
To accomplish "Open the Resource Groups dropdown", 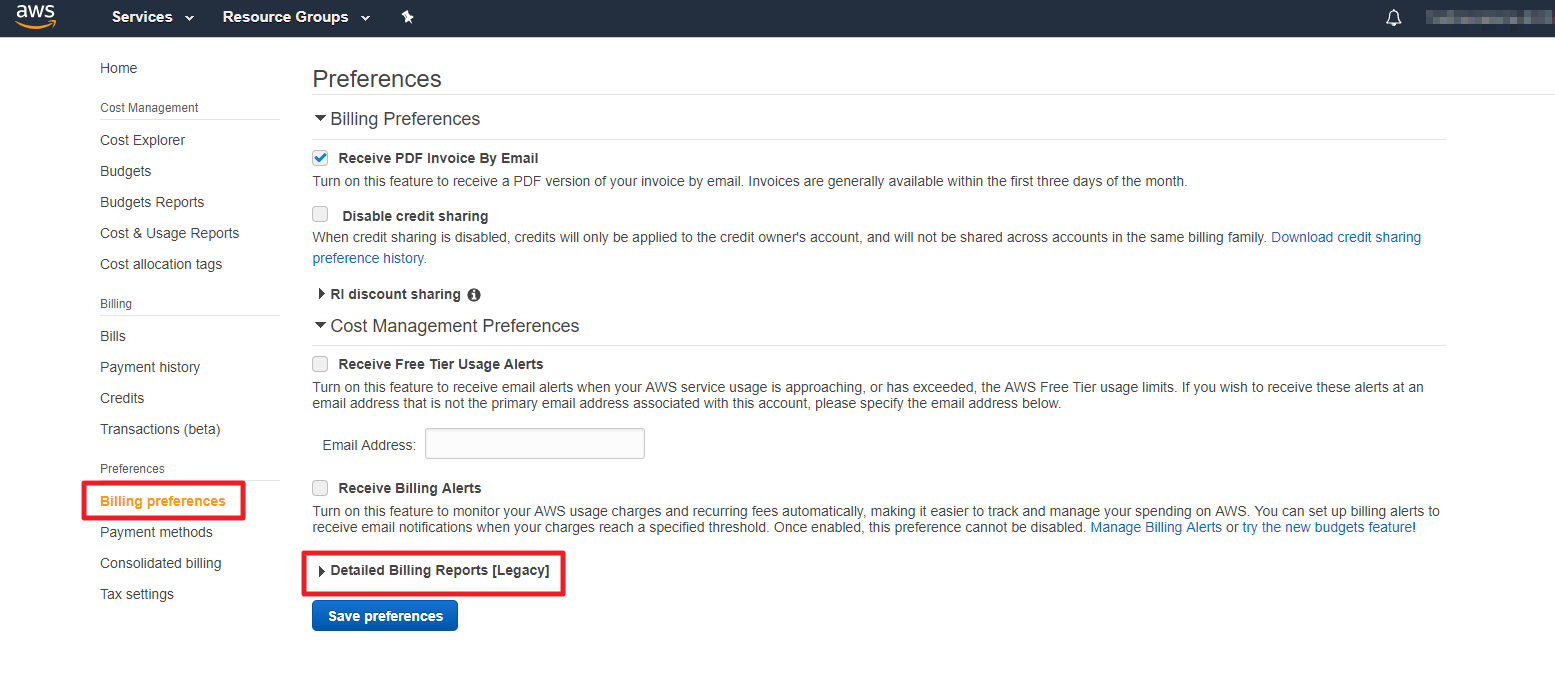I will (x=295, y=17).
